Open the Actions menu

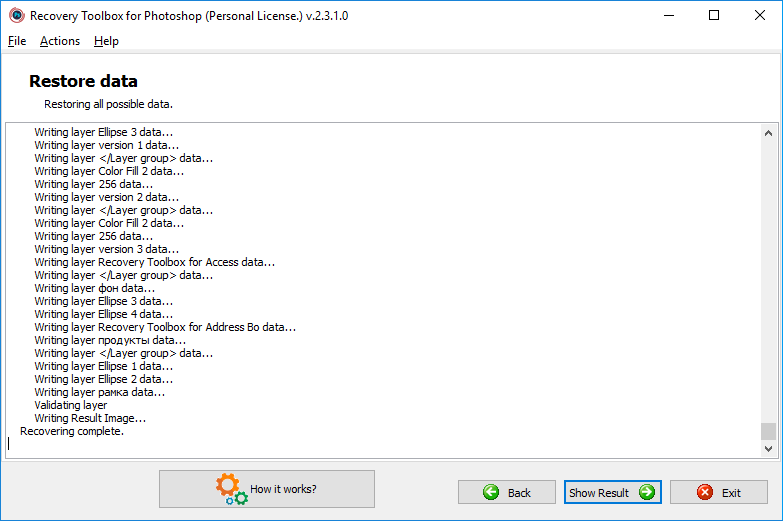60,41
